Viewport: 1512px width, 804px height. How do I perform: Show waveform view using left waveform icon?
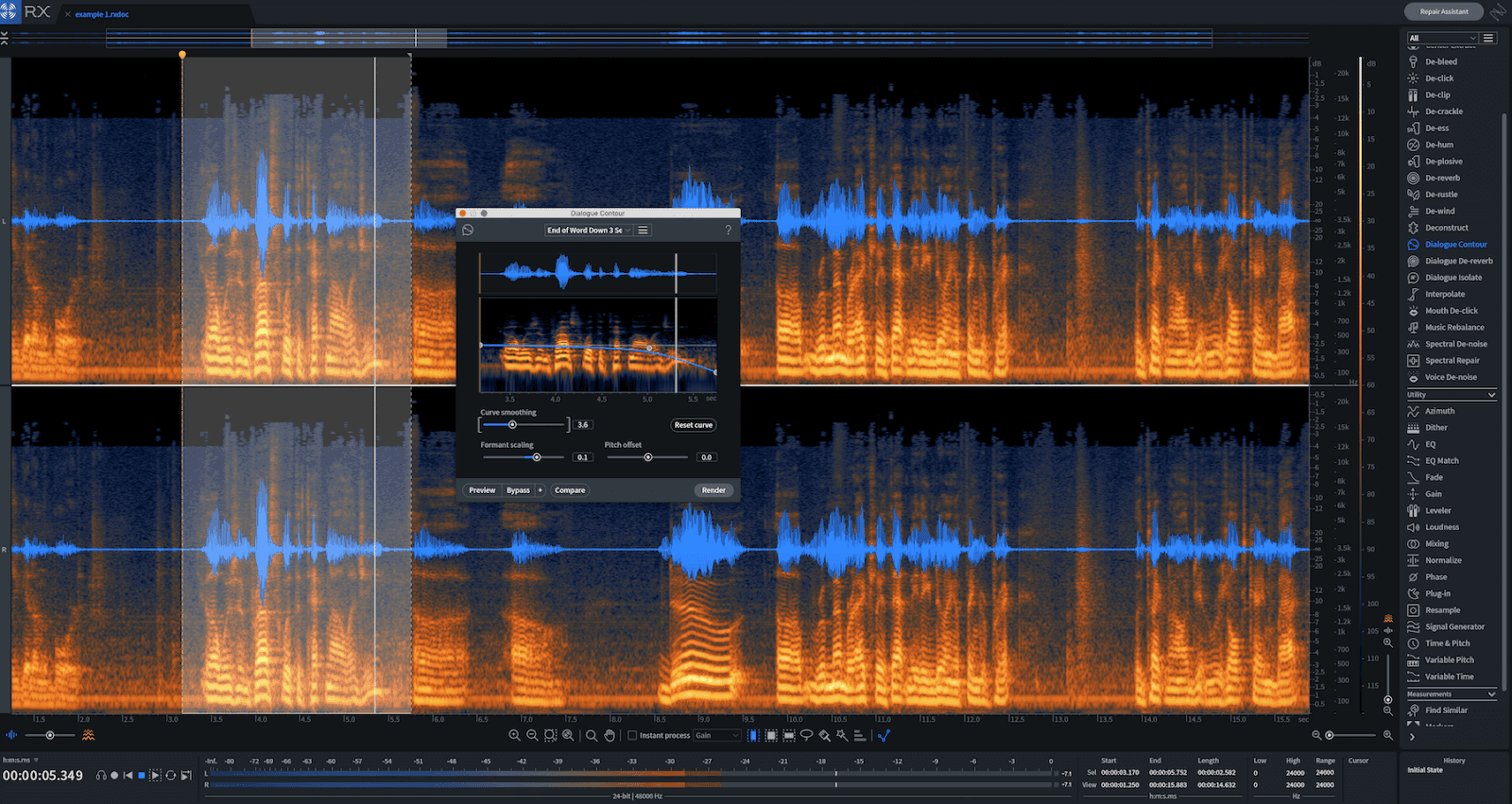click(11, 735)
